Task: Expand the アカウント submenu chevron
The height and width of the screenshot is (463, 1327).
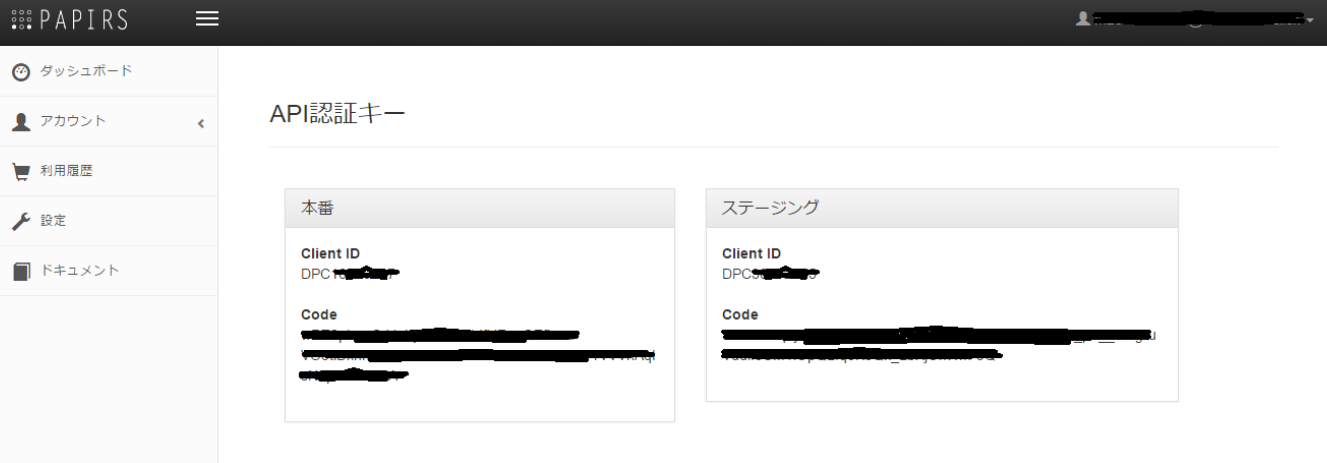Action: pyautogui.click(x=200, y=123)
